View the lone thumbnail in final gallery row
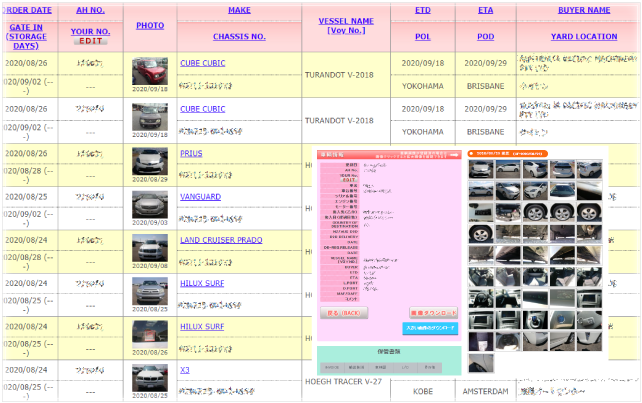Image resolution: width=642 pixels, height=403 pixels. pos(481,363)
